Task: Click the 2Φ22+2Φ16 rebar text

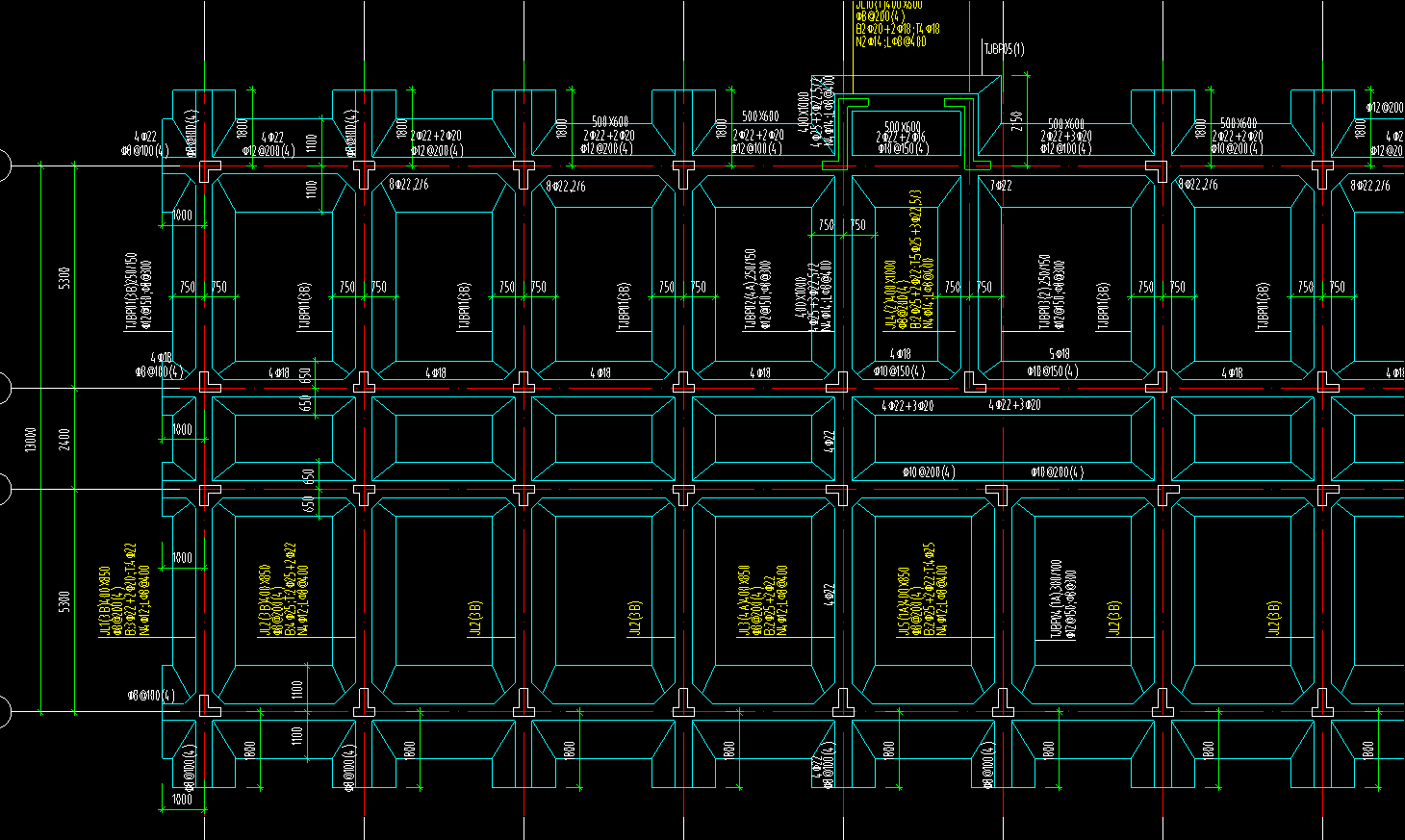Action: pyautogui.click(x=901, y=138)
